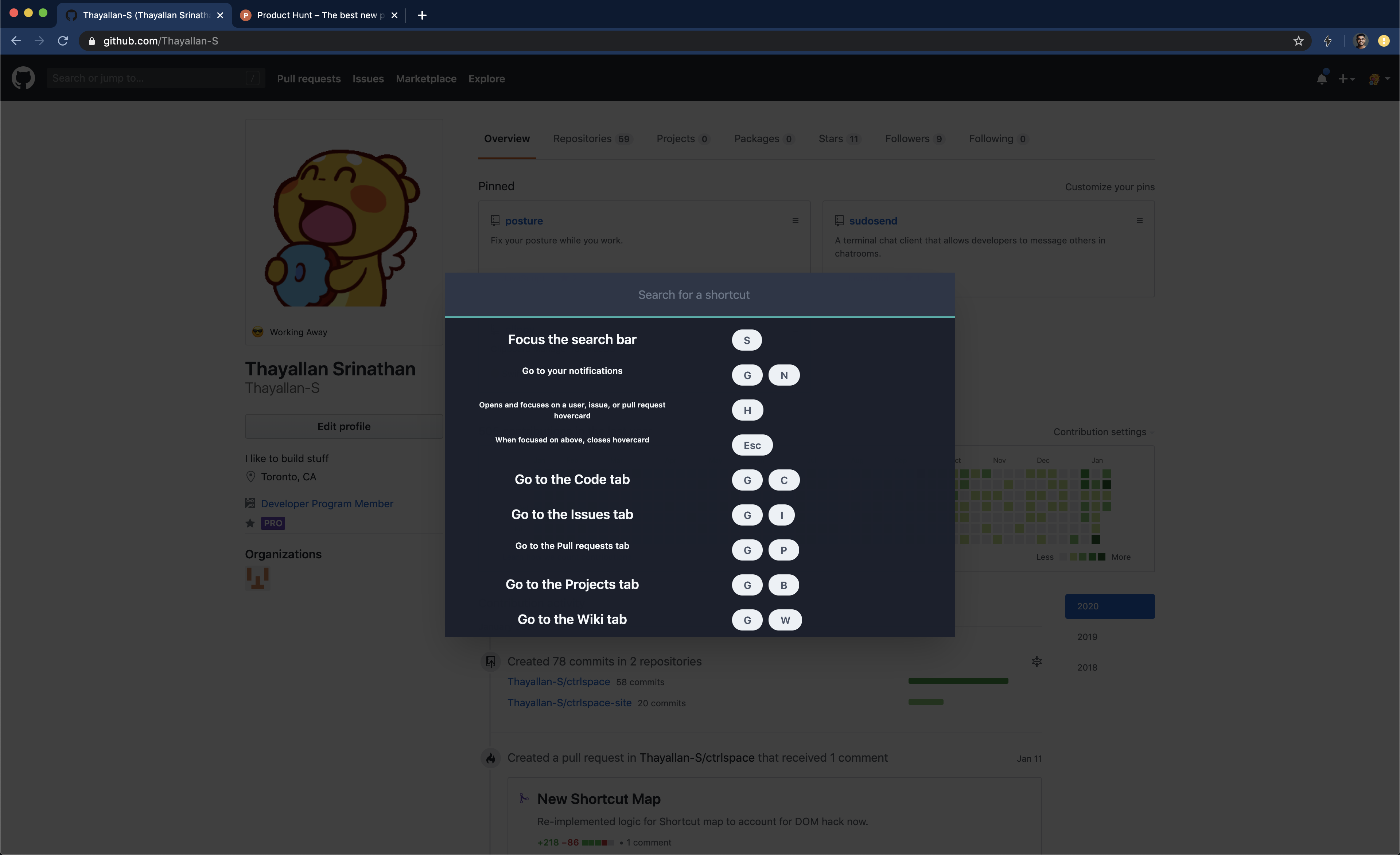This screenshot has height=855, width=1400.
Task: Click the organization avatar under Organizations
Action: click(257, 578)
